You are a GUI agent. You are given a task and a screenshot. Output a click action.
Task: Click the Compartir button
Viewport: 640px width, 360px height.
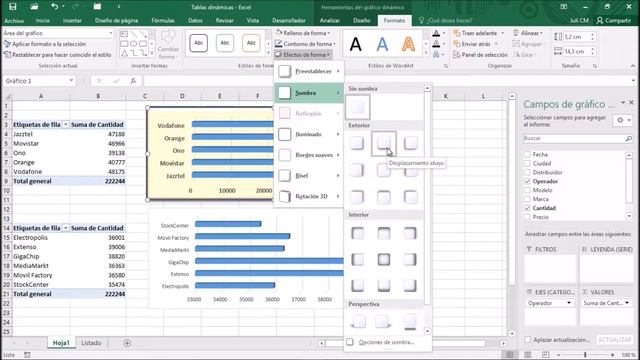pos(614,20)
